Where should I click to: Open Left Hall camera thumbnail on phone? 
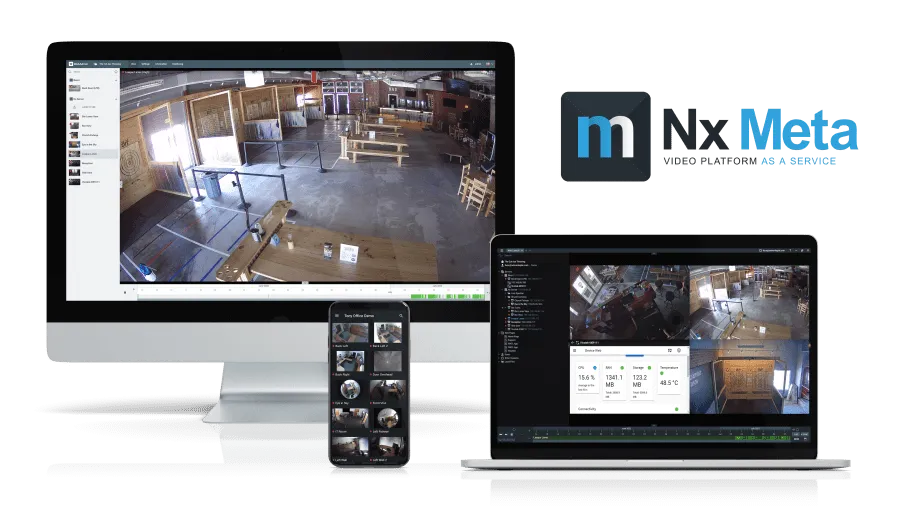(x=351, y=446)
